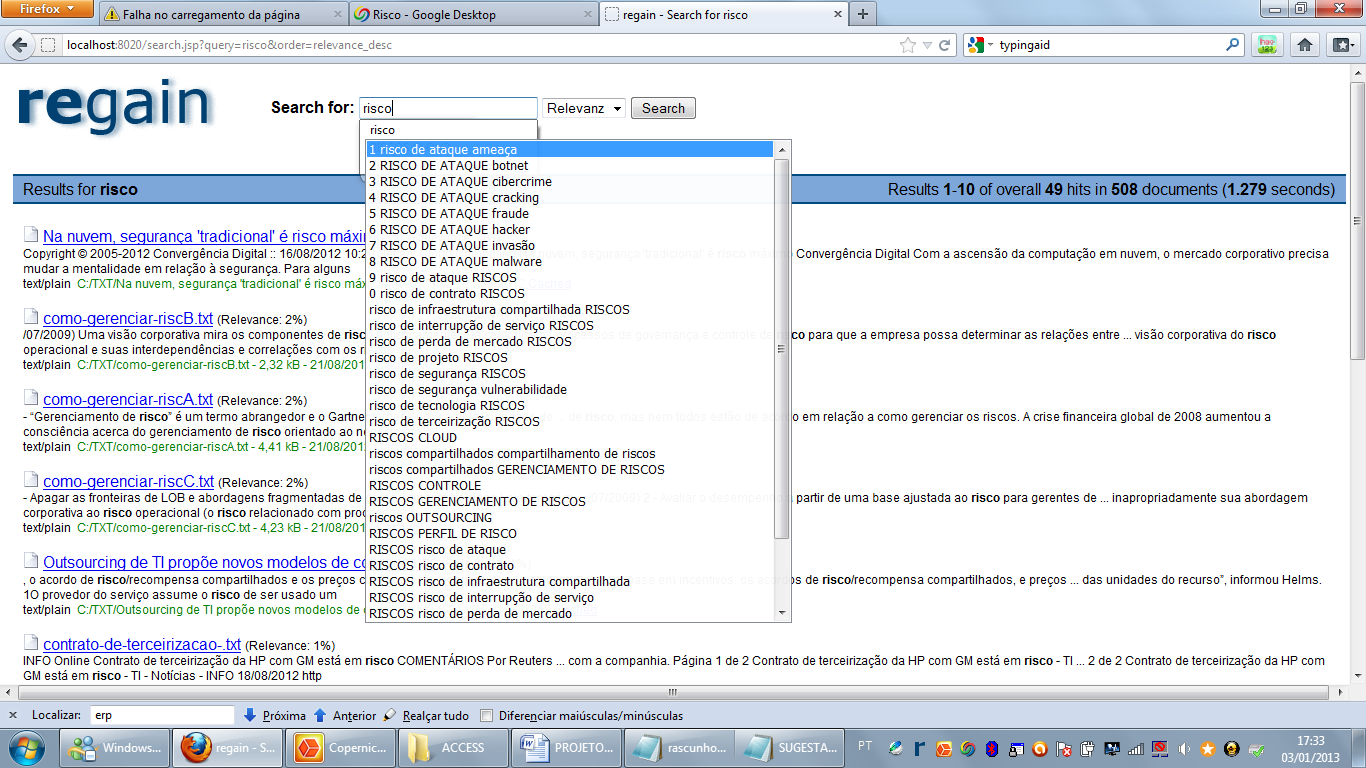Click the Search button
This screenshot has width=1366, height=768.
663,108
